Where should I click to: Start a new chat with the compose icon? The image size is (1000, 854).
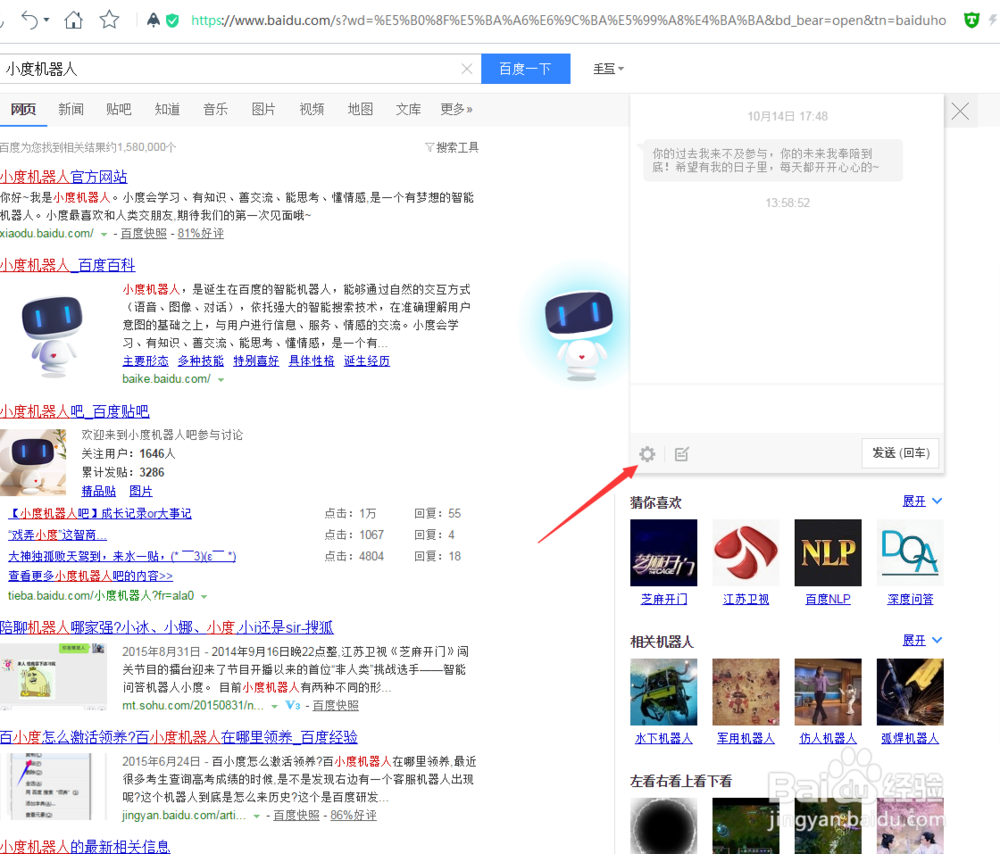pyautogui.click(x=682, y=454)
